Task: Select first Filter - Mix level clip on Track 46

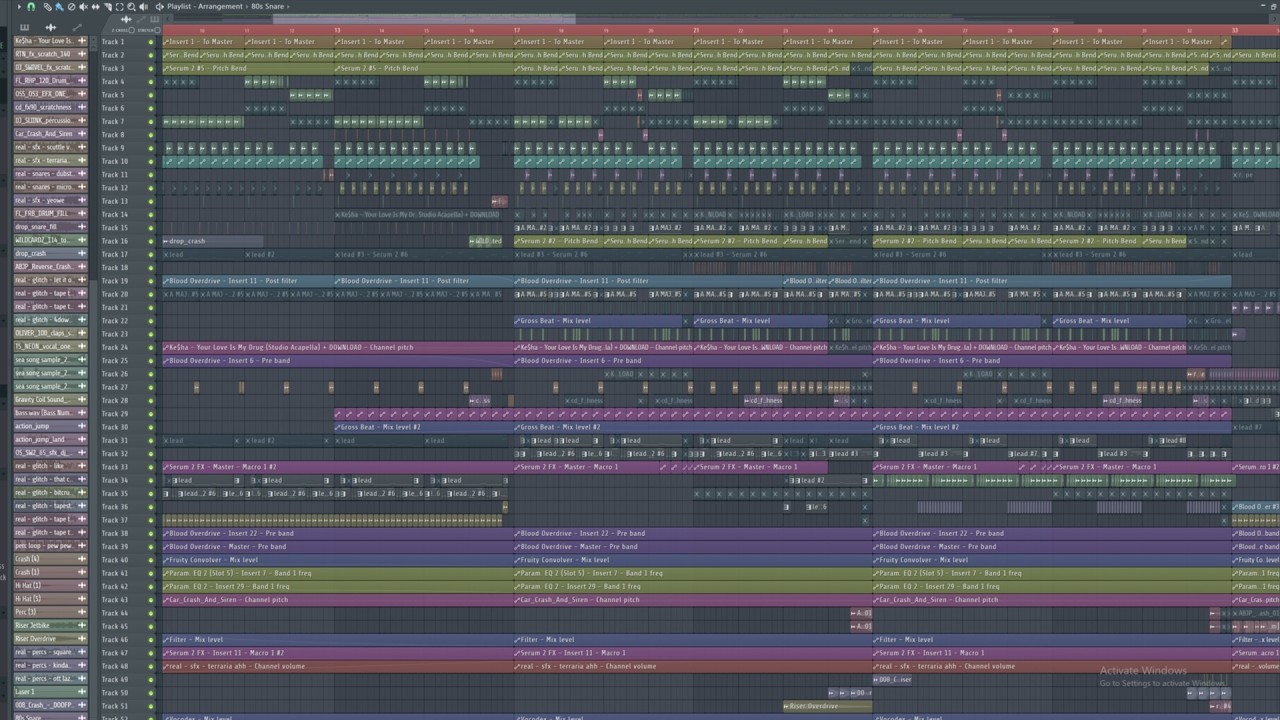Action: click(x=338, y=640)
